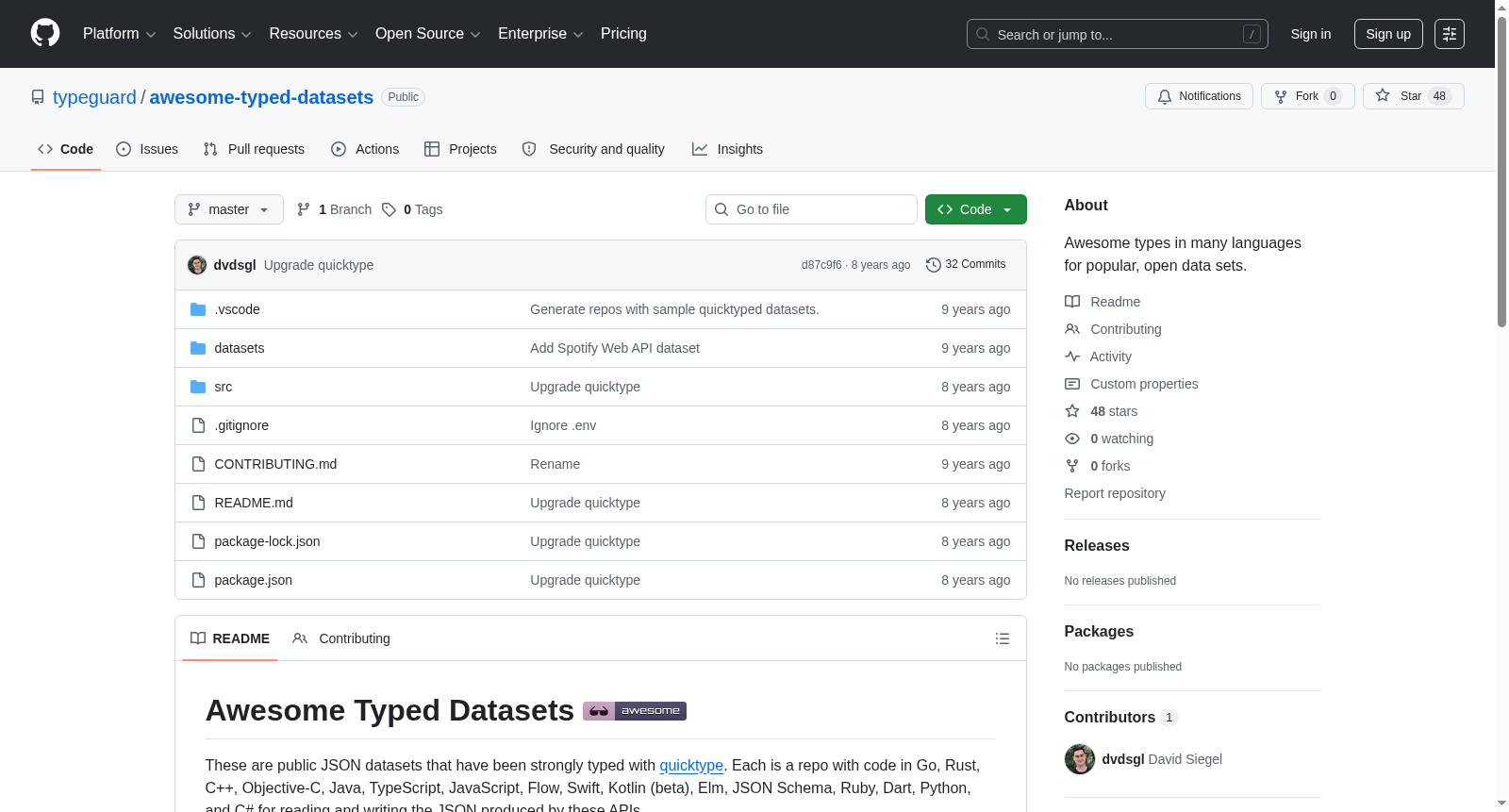Open the Security and quality tab
Image resolution: width=1509 pixels, height=812 pixels.
click(593, 149)
